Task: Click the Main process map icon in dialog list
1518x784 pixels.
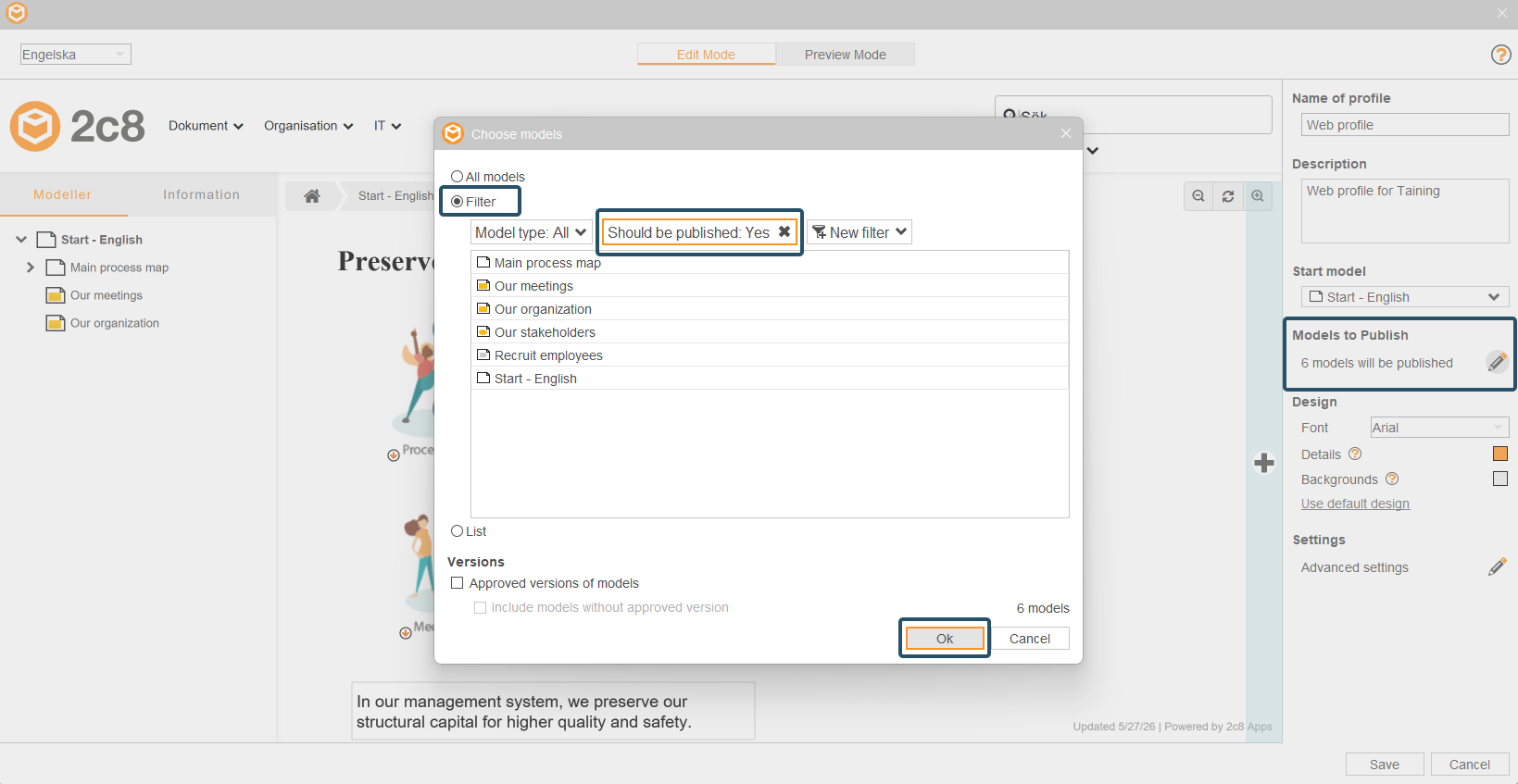Action: coord(483,262)
